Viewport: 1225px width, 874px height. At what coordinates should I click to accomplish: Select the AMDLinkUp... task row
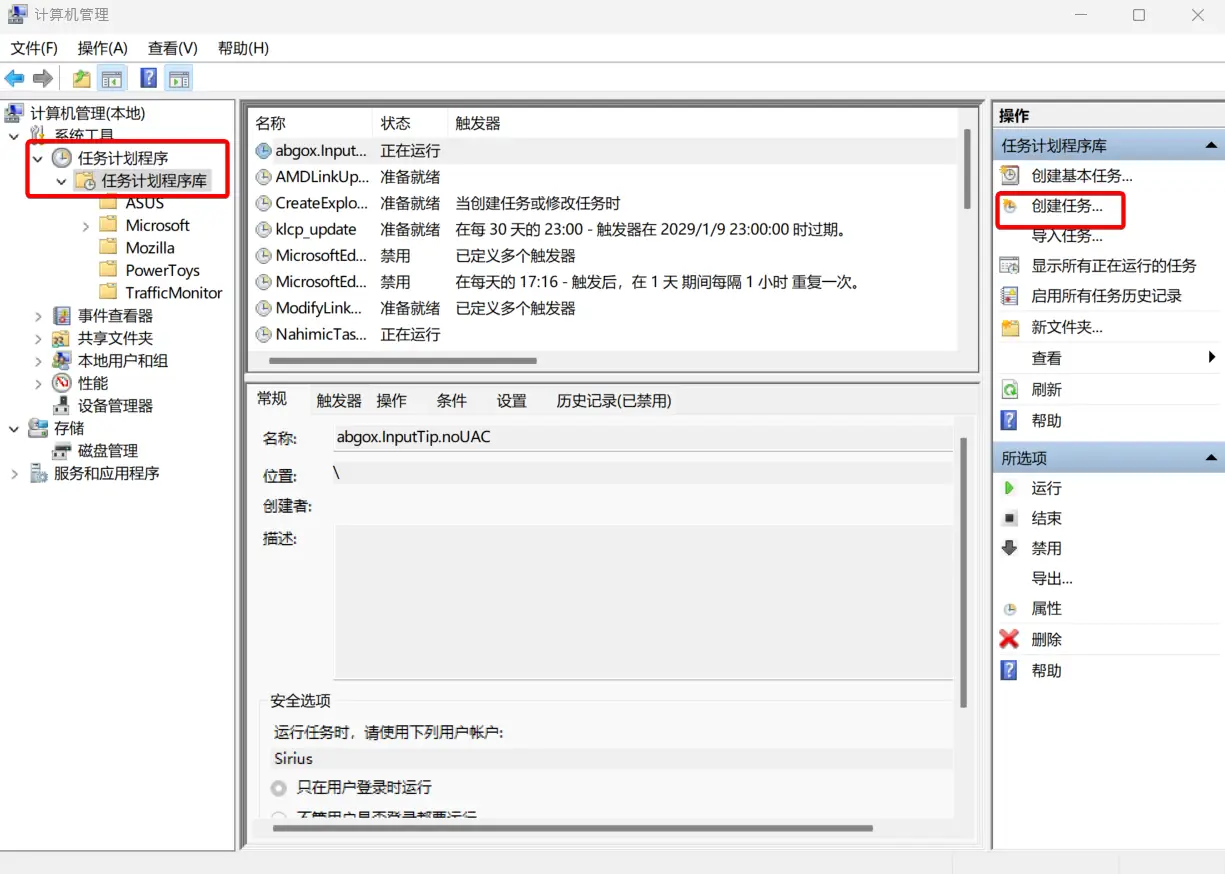(x=603, y=177)
